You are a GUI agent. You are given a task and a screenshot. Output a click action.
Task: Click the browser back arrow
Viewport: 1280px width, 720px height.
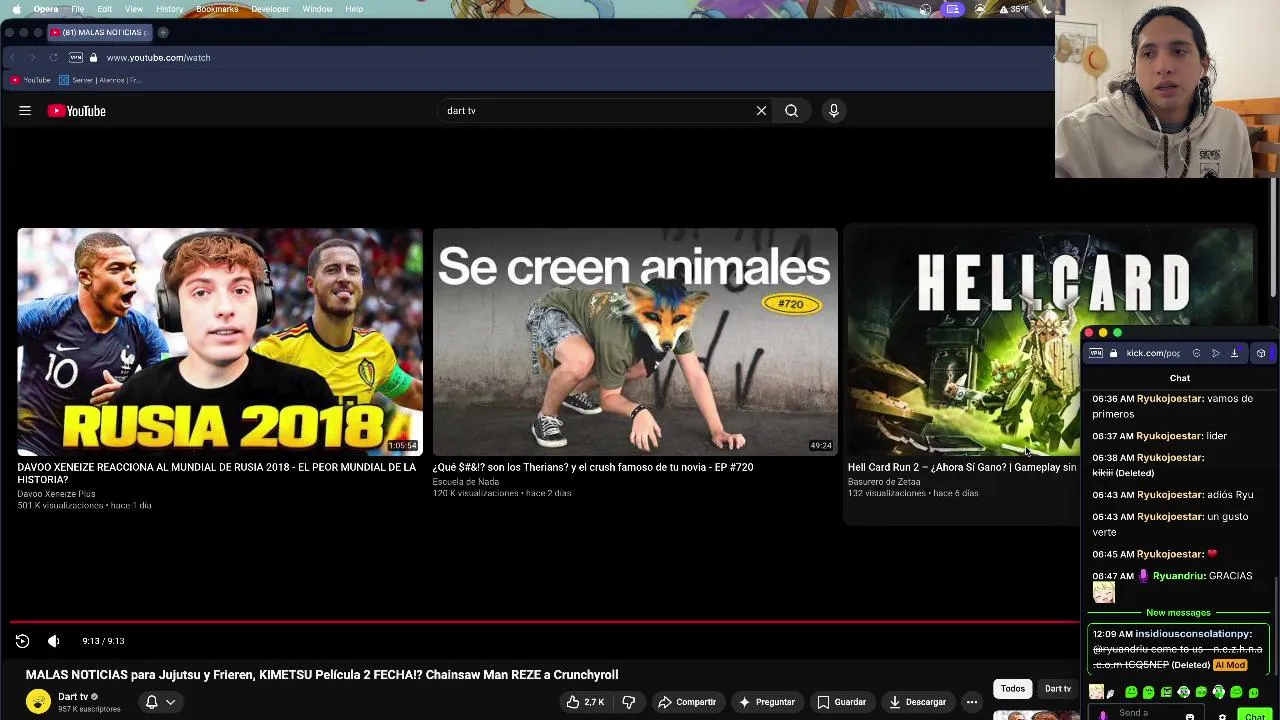[x=12, y=58]
